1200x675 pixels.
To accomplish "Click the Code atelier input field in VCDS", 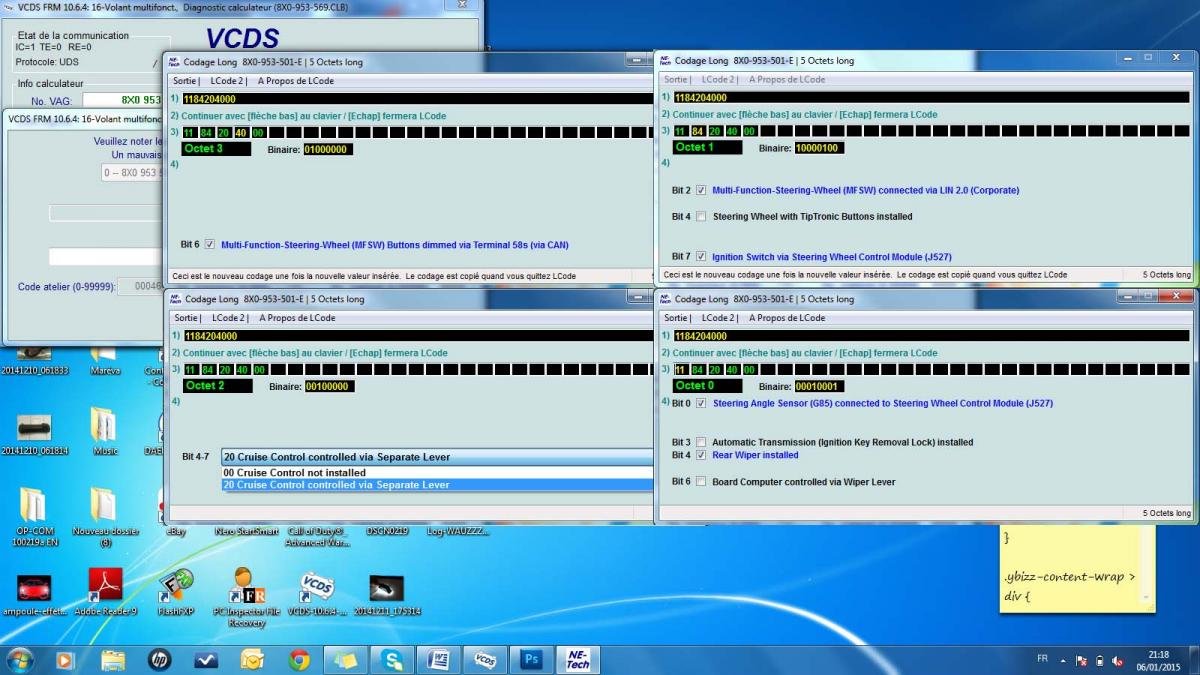I will click(140, 287).
